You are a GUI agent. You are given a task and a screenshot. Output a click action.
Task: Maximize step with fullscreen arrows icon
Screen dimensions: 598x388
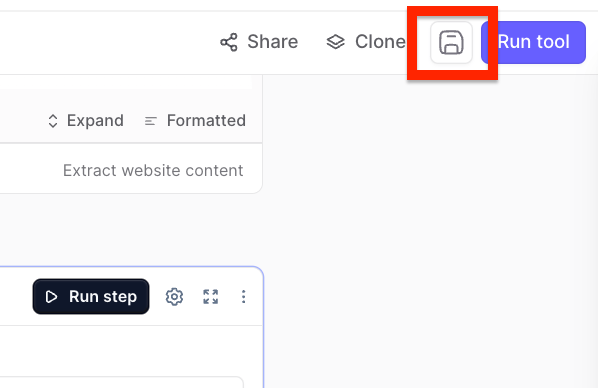(x=211, y=296)
